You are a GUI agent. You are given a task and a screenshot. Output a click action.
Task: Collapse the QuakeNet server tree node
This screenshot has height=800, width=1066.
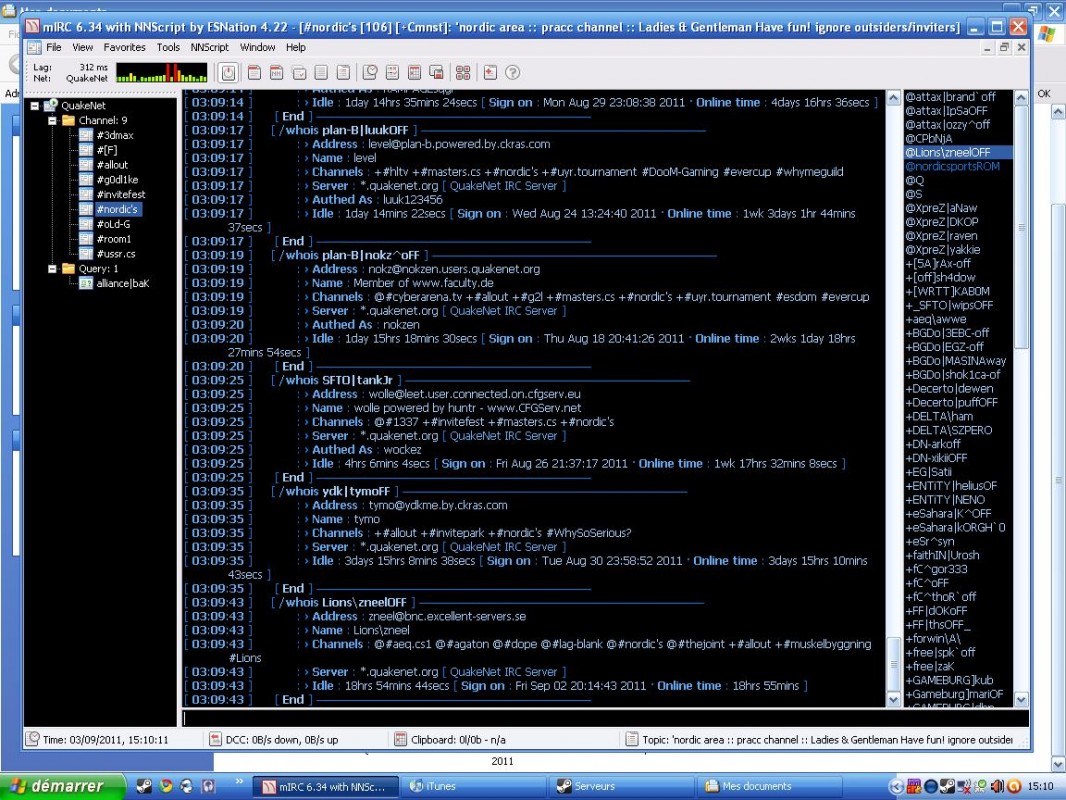pyautogui.click(x=36, y=106)
